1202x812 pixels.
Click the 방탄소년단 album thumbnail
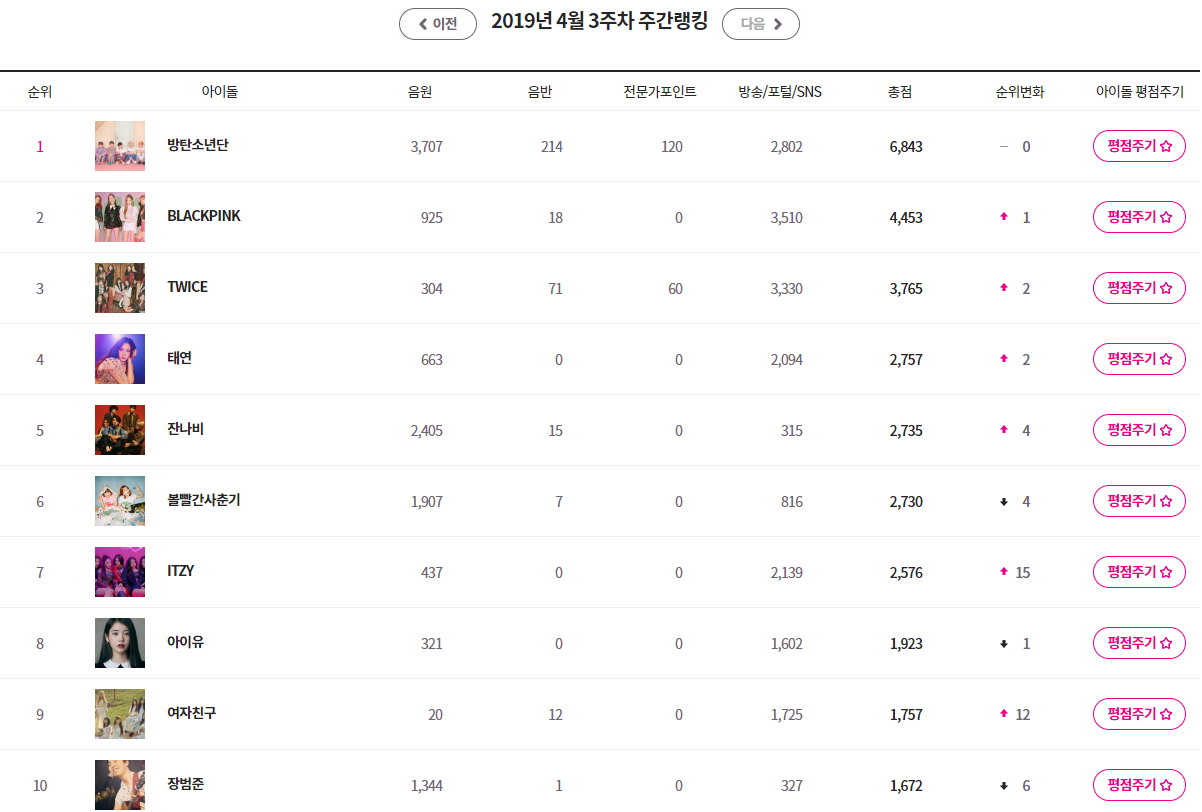(120, 146)
